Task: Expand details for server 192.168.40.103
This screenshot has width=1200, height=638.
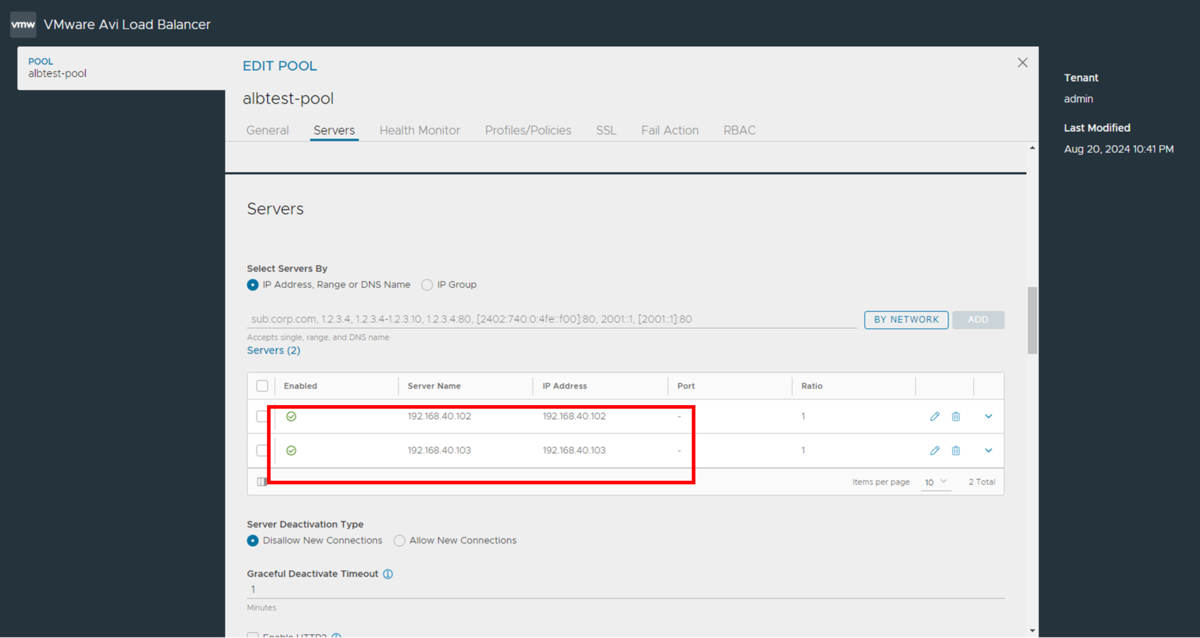Action: [988, 451]
